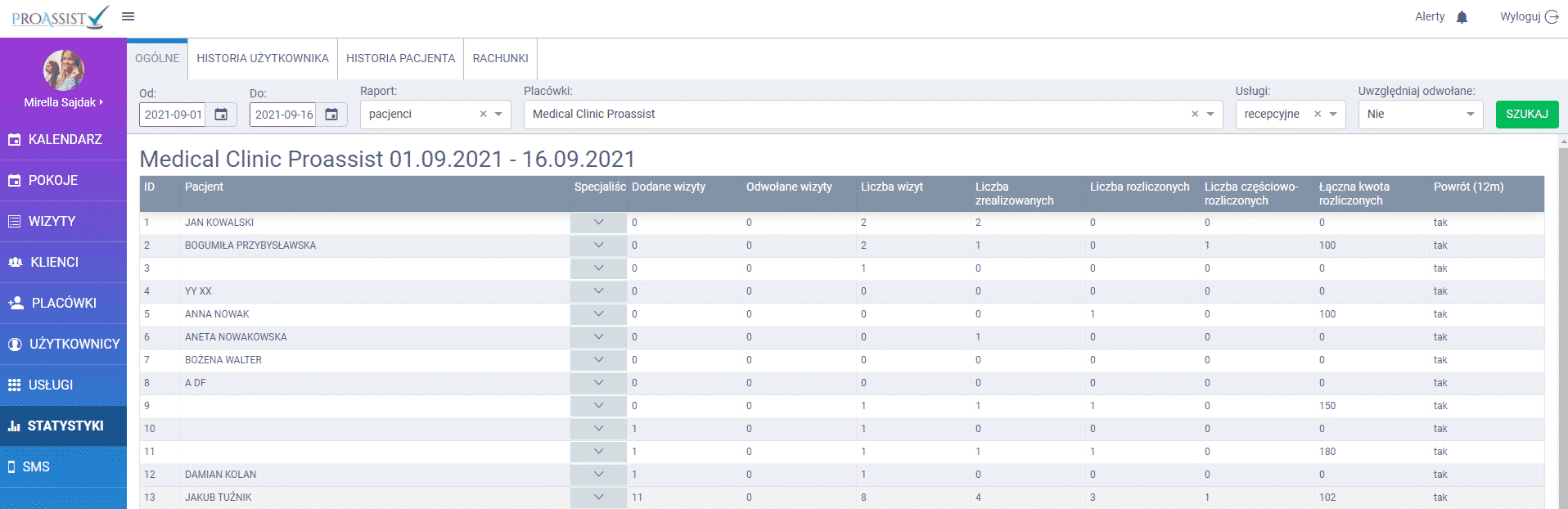Click the Użytkownicy user icon

[15, 345]
